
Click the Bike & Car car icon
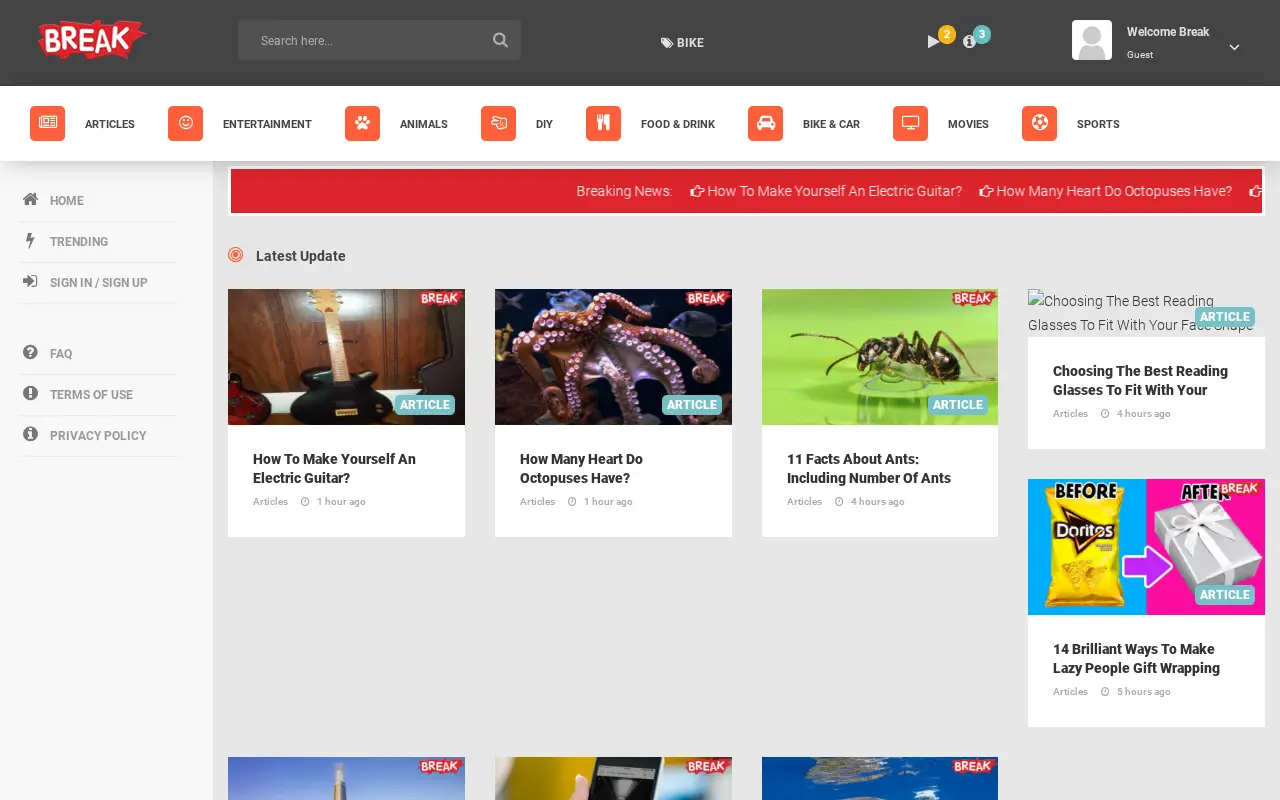(765, 124)
